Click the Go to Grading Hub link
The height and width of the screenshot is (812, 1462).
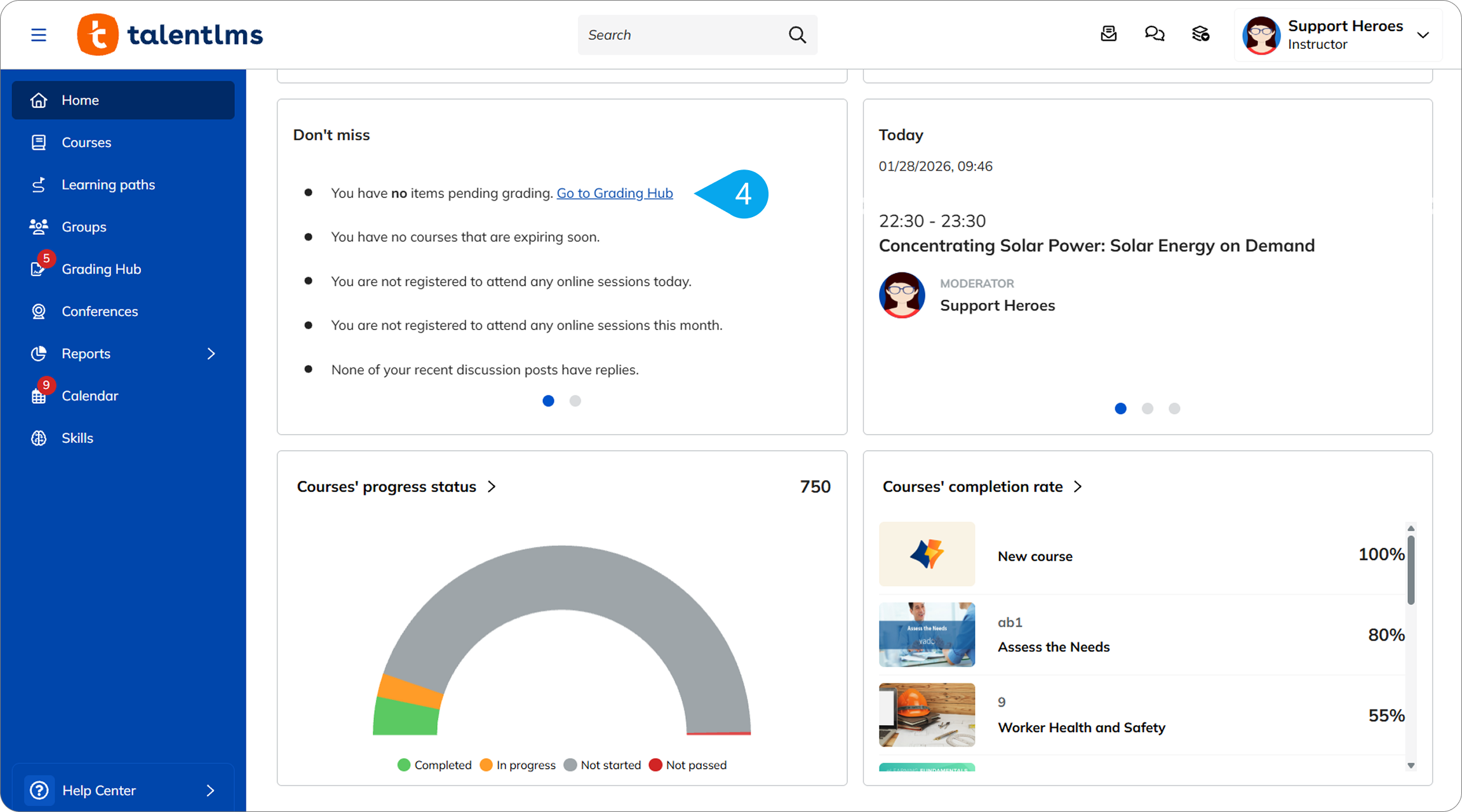click(614, 193)
